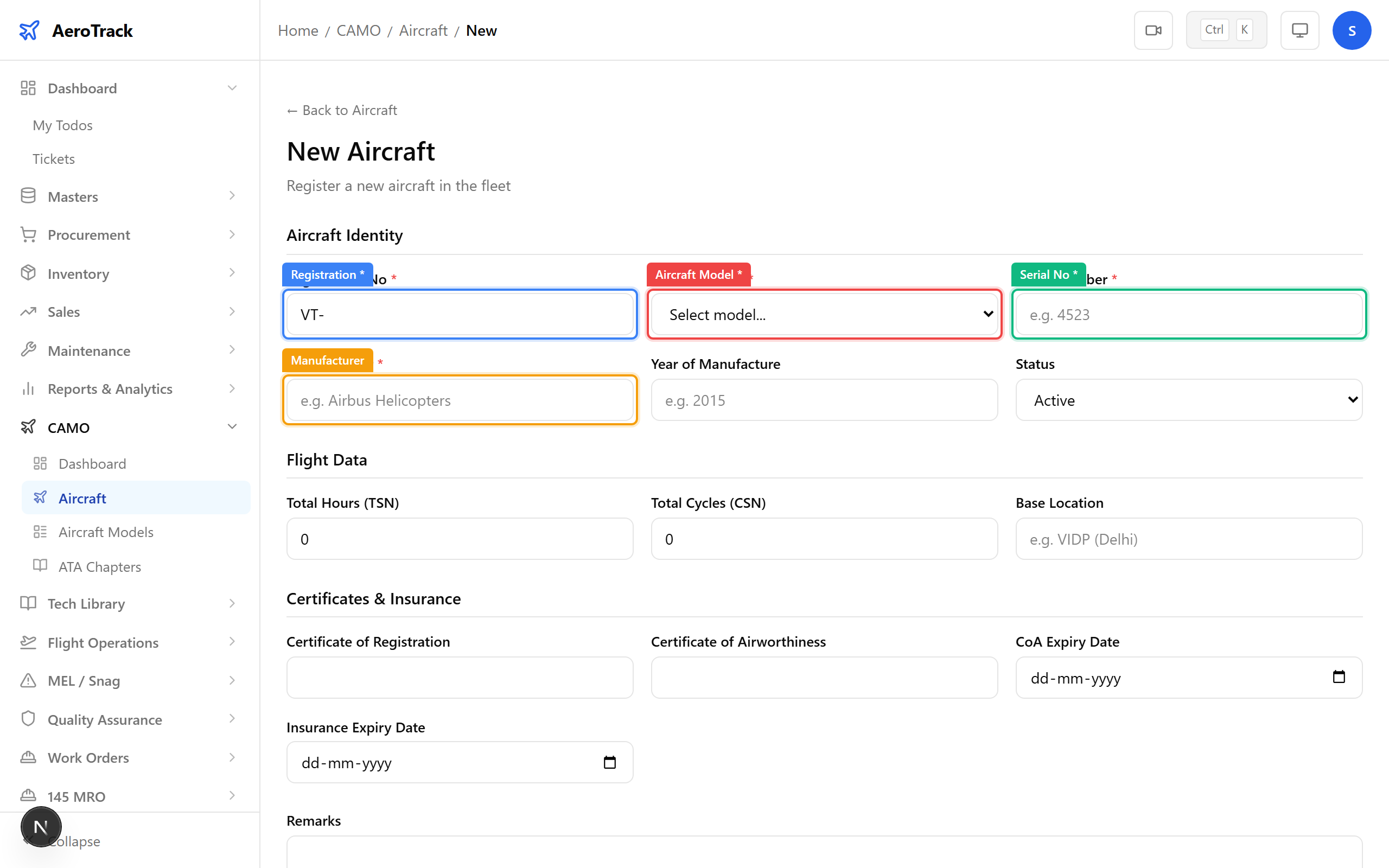The image size is (1389, 868).
Task: Focus the Total Hours (TSN) field
Action: [459, 539]
